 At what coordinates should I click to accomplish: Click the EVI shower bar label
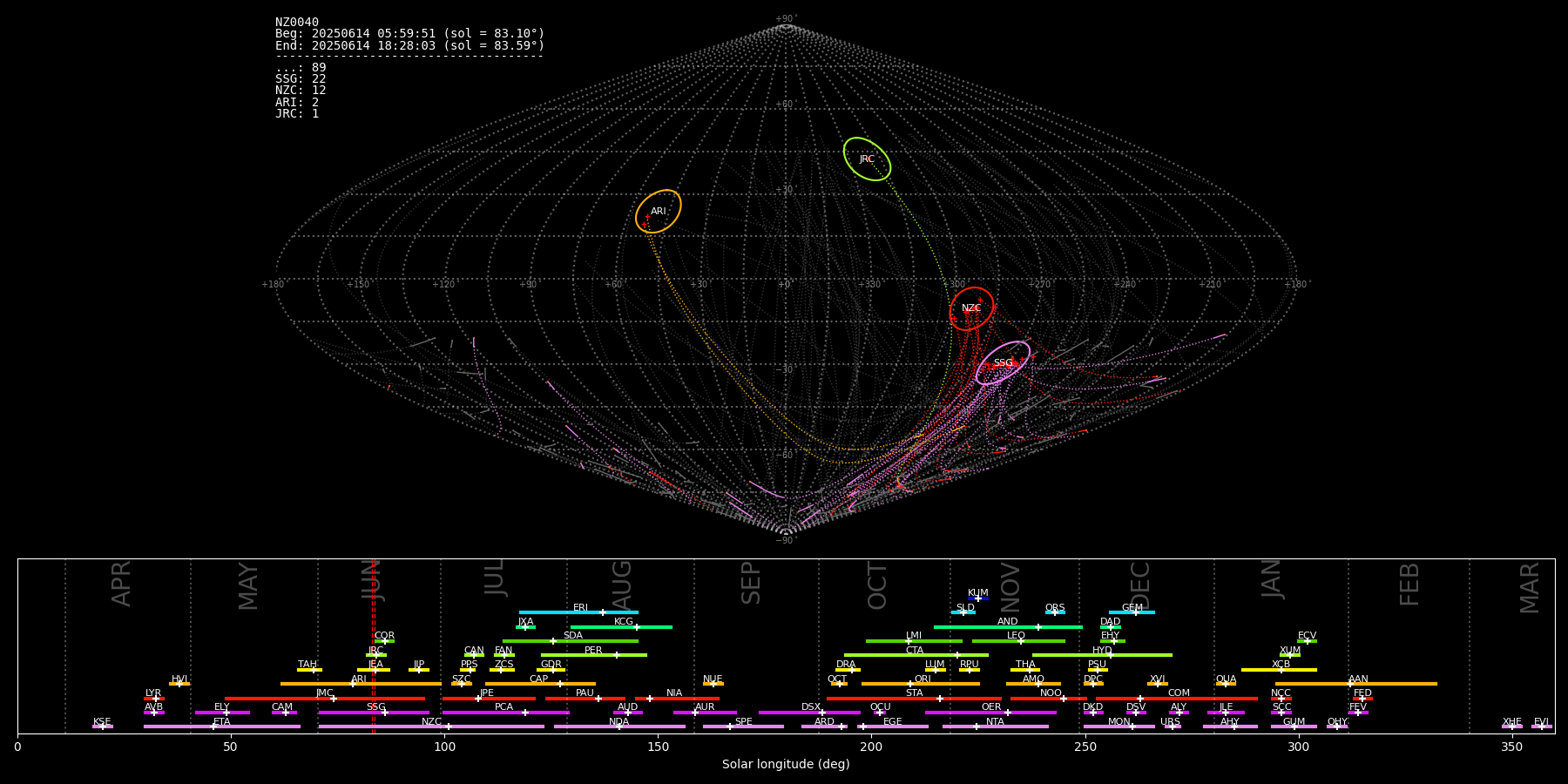tap(1541, 722)
